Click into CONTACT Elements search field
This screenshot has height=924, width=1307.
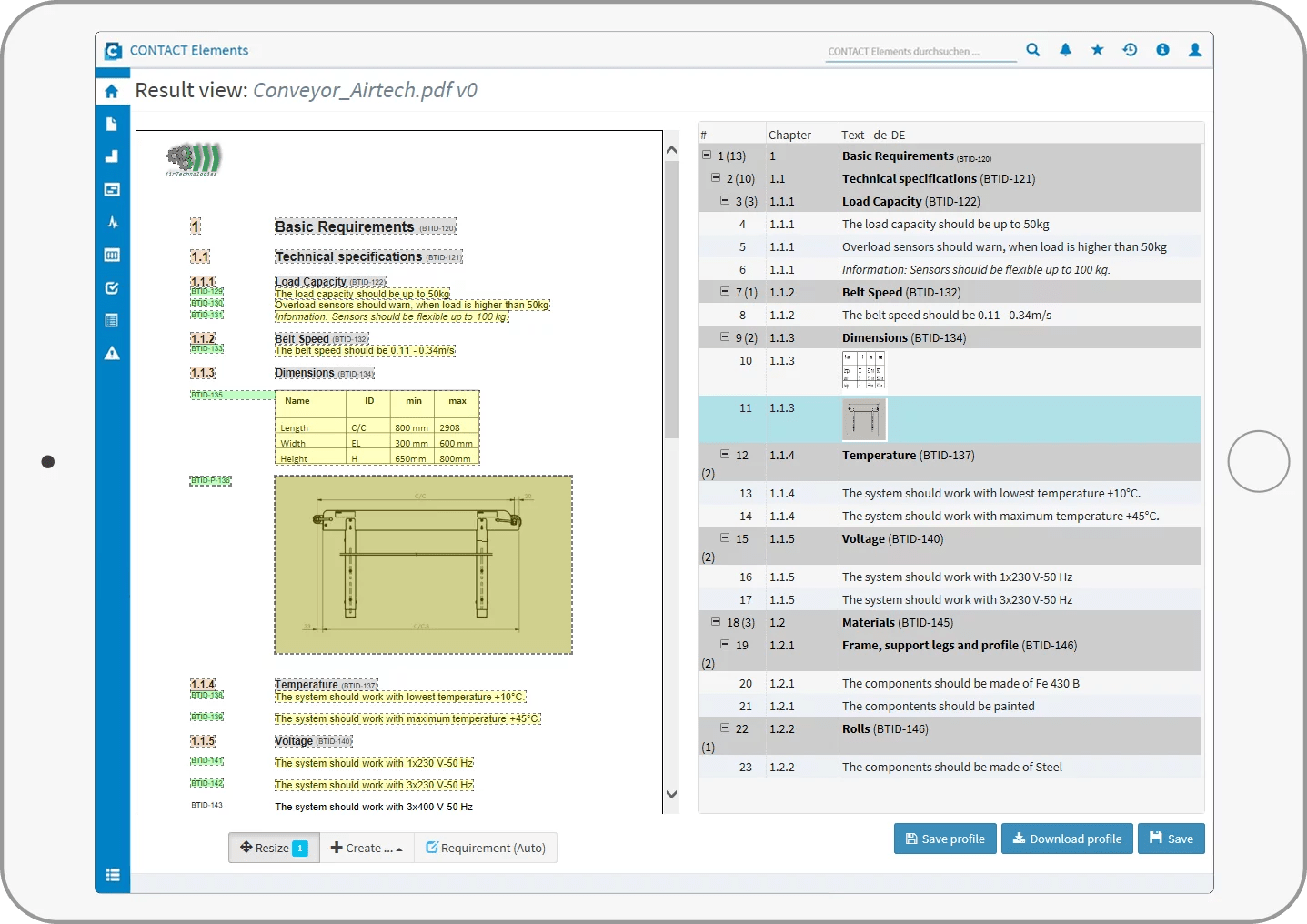tap(921, 51)
